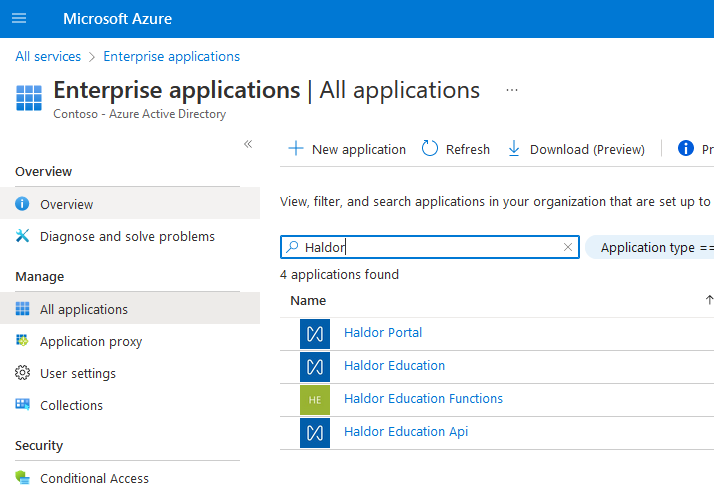This screenshot has height=487, width=714.
Task: Click the Overview info icon in sidebar
Action: [x=22, y=204]
